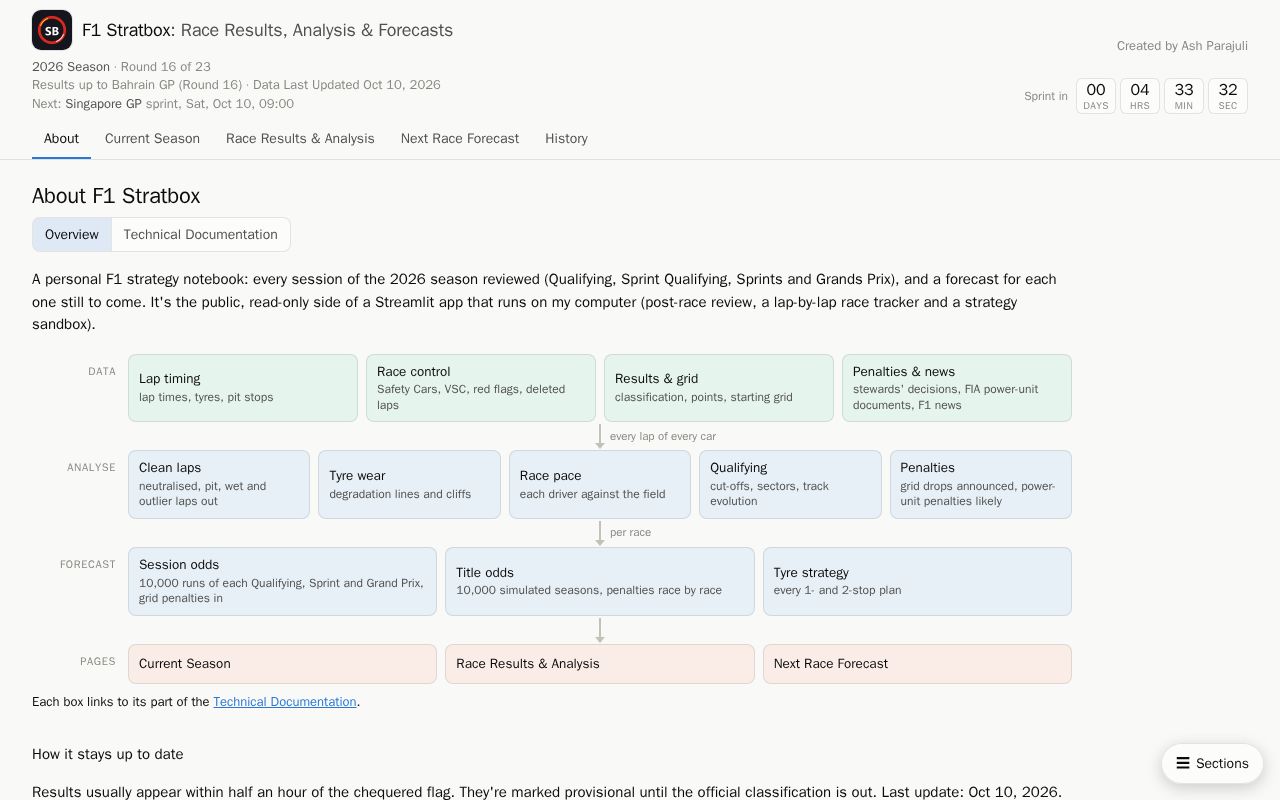Click the F1 Stratbox page title

[x=267, y=30]
